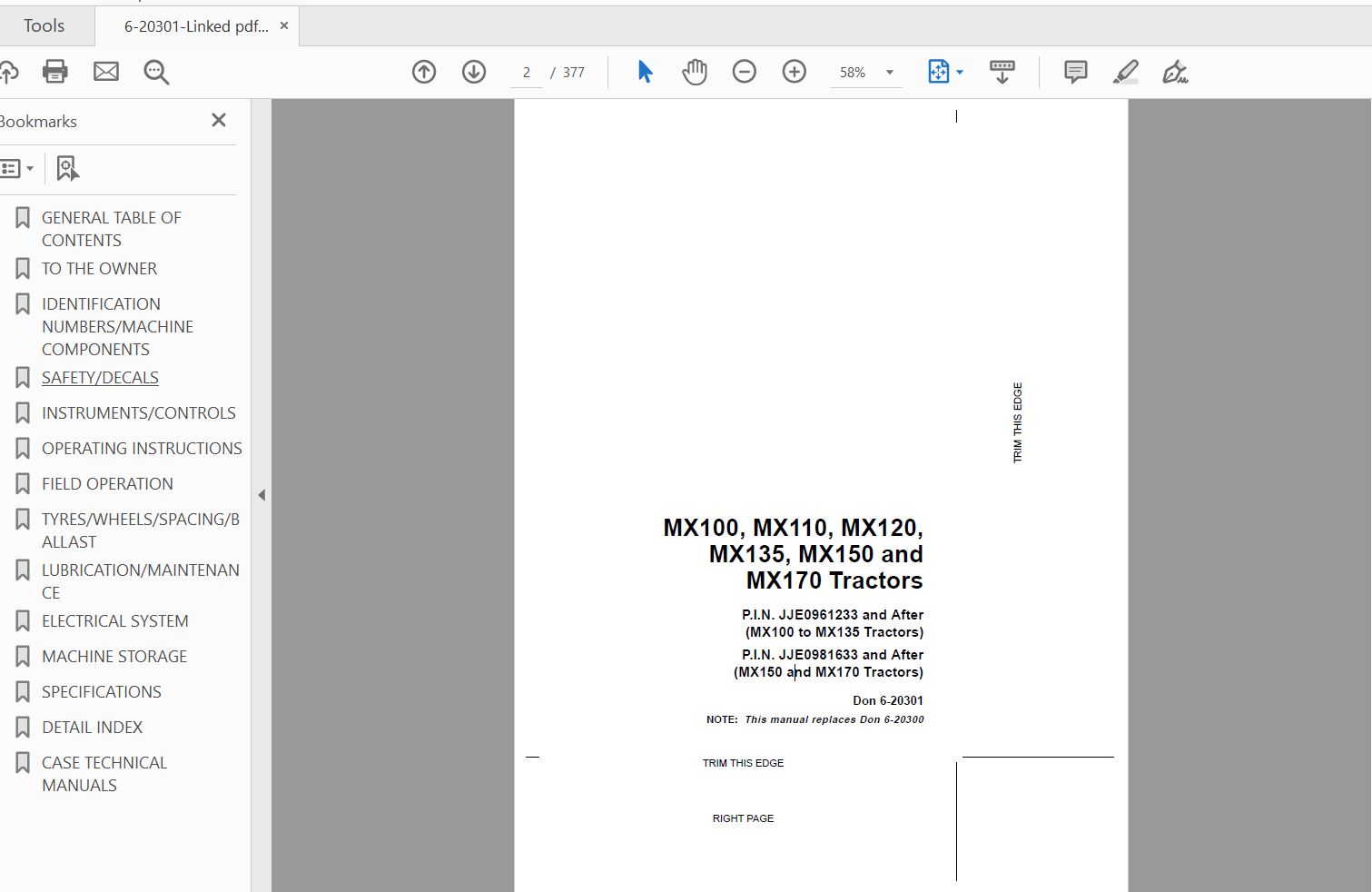Open the read mode keyboard toolbar icon
Image resolution: width=1372 pixels, height=892 pixels.
[1002, 72]
